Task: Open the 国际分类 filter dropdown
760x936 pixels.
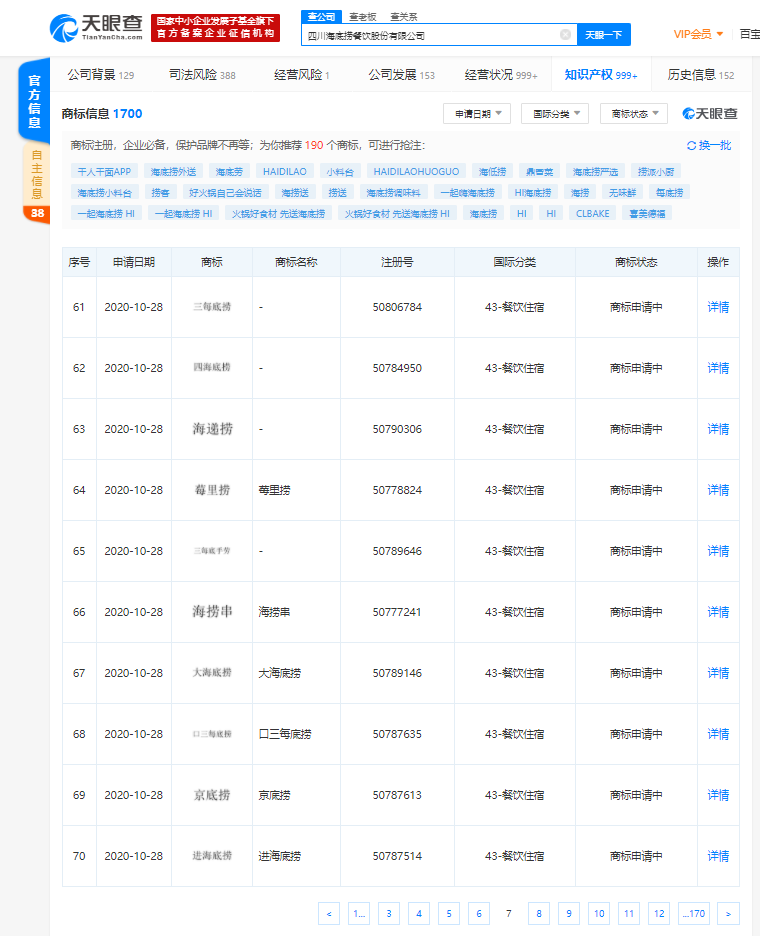Action: (x=554, y=114)
